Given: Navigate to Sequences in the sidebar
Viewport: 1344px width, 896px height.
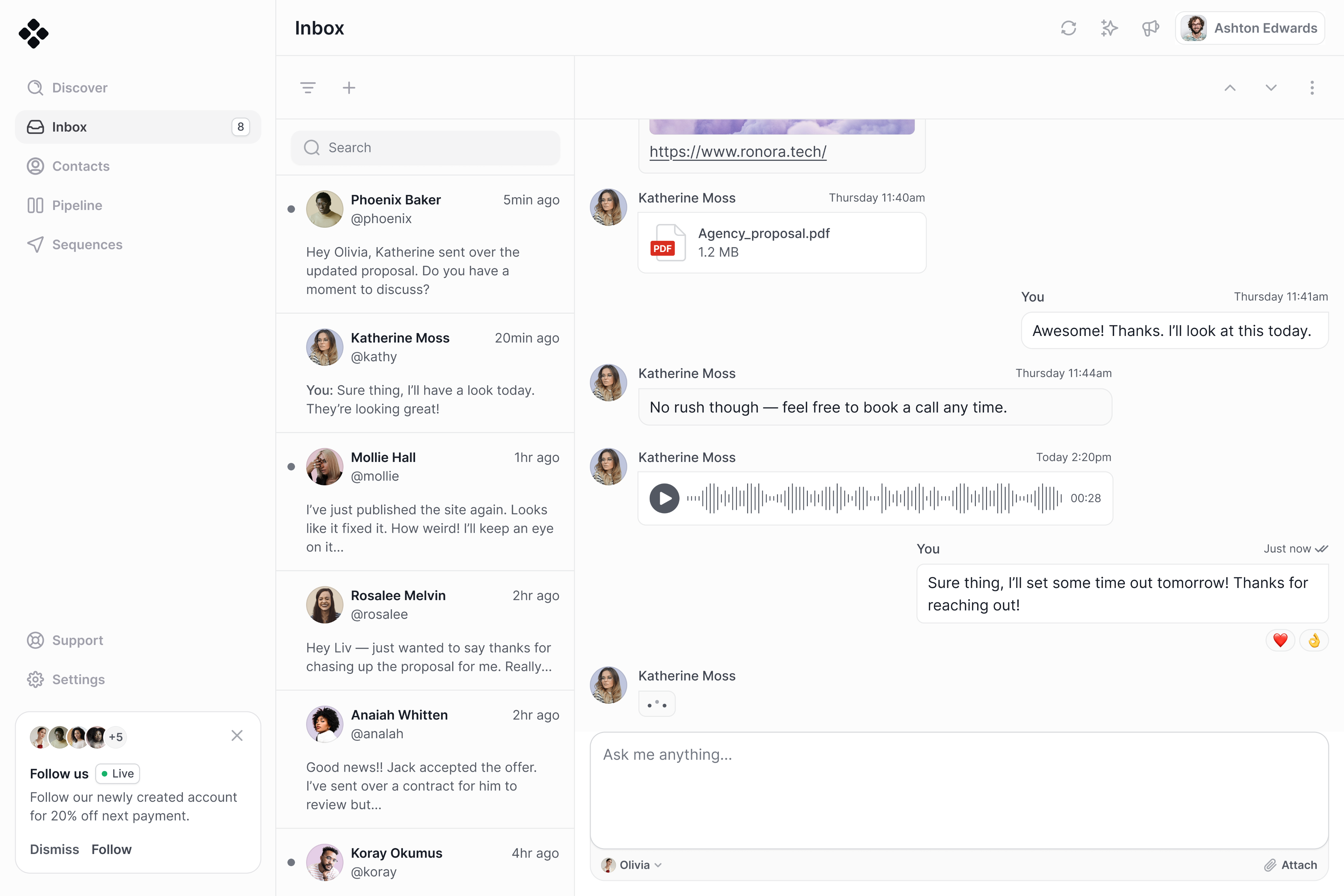Looking at the screenshot, I should click(x=87, y=244).
